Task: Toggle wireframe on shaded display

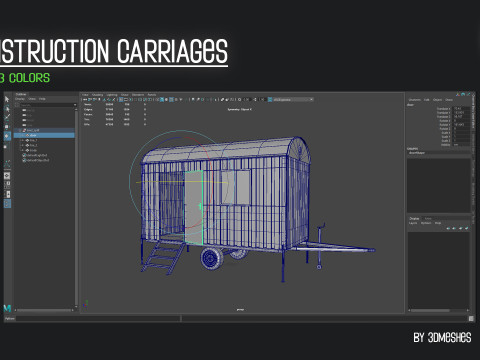Action: [171, 100]
